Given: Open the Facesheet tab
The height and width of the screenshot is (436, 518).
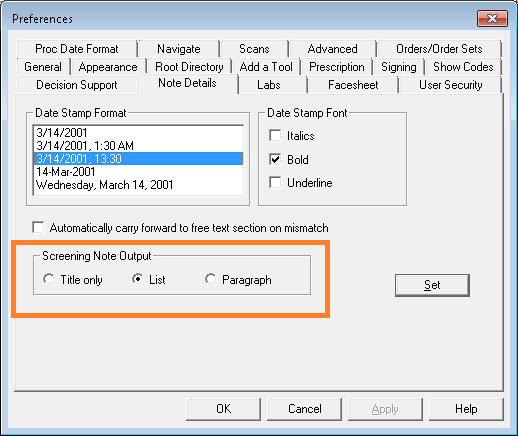Looking at the screenshot, I should click(x=353, y=85).
